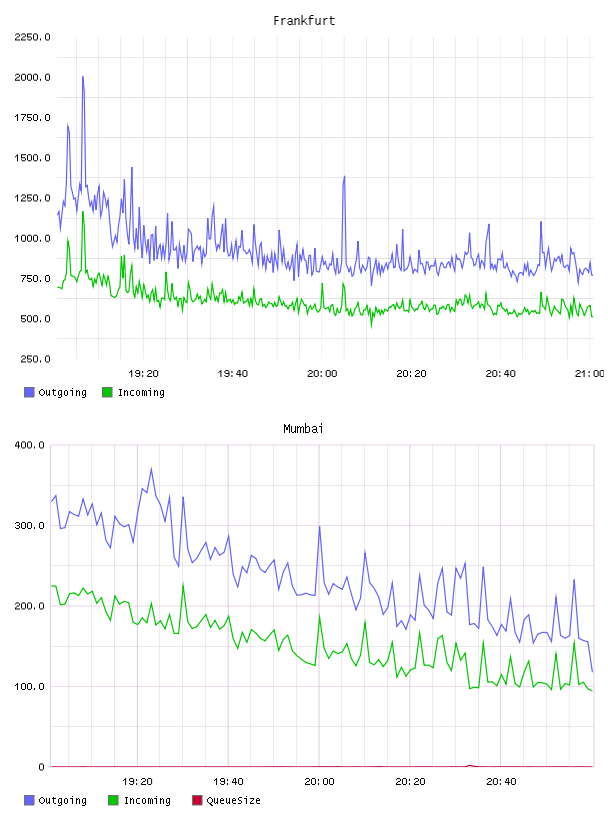Click the Incoming legend label under Mumbai
The width and height of the screenshot is (608, 816).
point(147,800)
